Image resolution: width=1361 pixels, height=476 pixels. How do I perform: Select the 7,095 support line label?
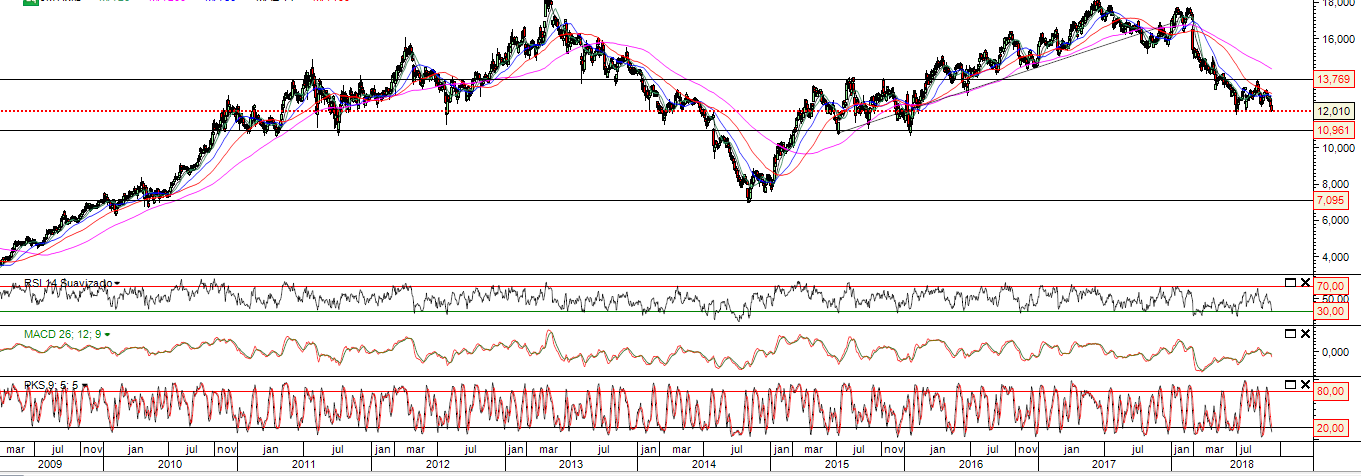(1331, 201)
